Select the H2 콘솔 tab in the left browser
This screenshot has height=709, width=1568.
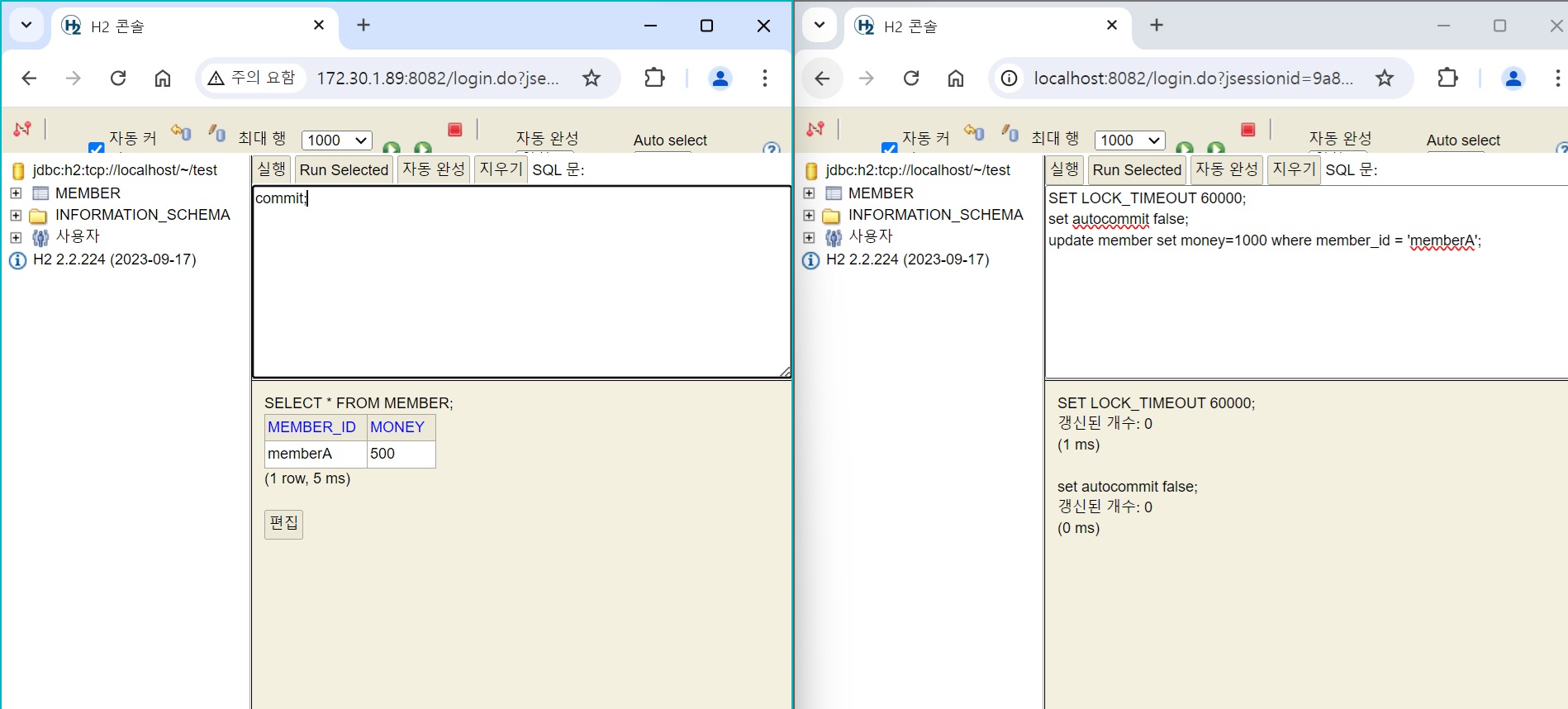click(195, 26)
